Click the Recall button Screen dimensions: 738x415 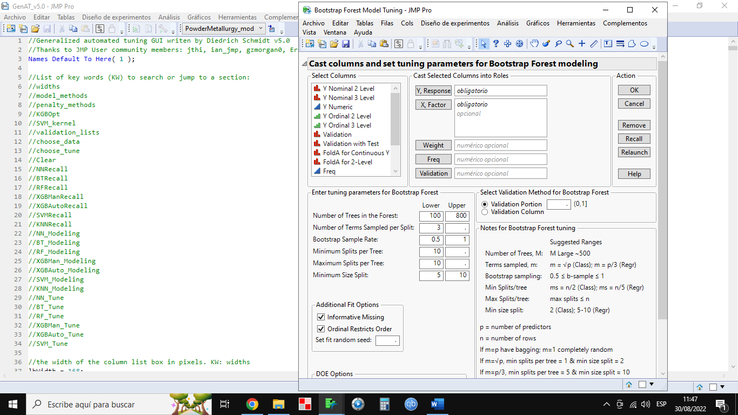click(x=634, y=139)
